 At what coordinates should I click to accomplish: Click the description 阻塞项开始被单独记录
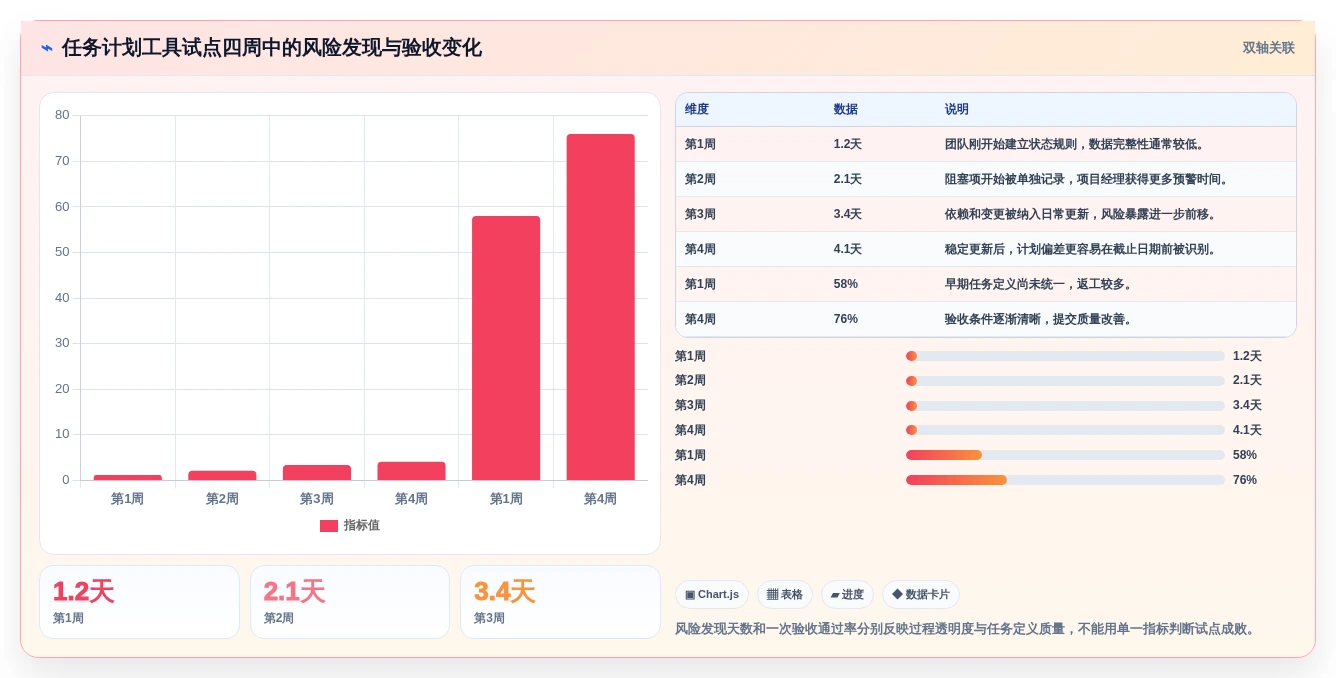[1087, 180]
